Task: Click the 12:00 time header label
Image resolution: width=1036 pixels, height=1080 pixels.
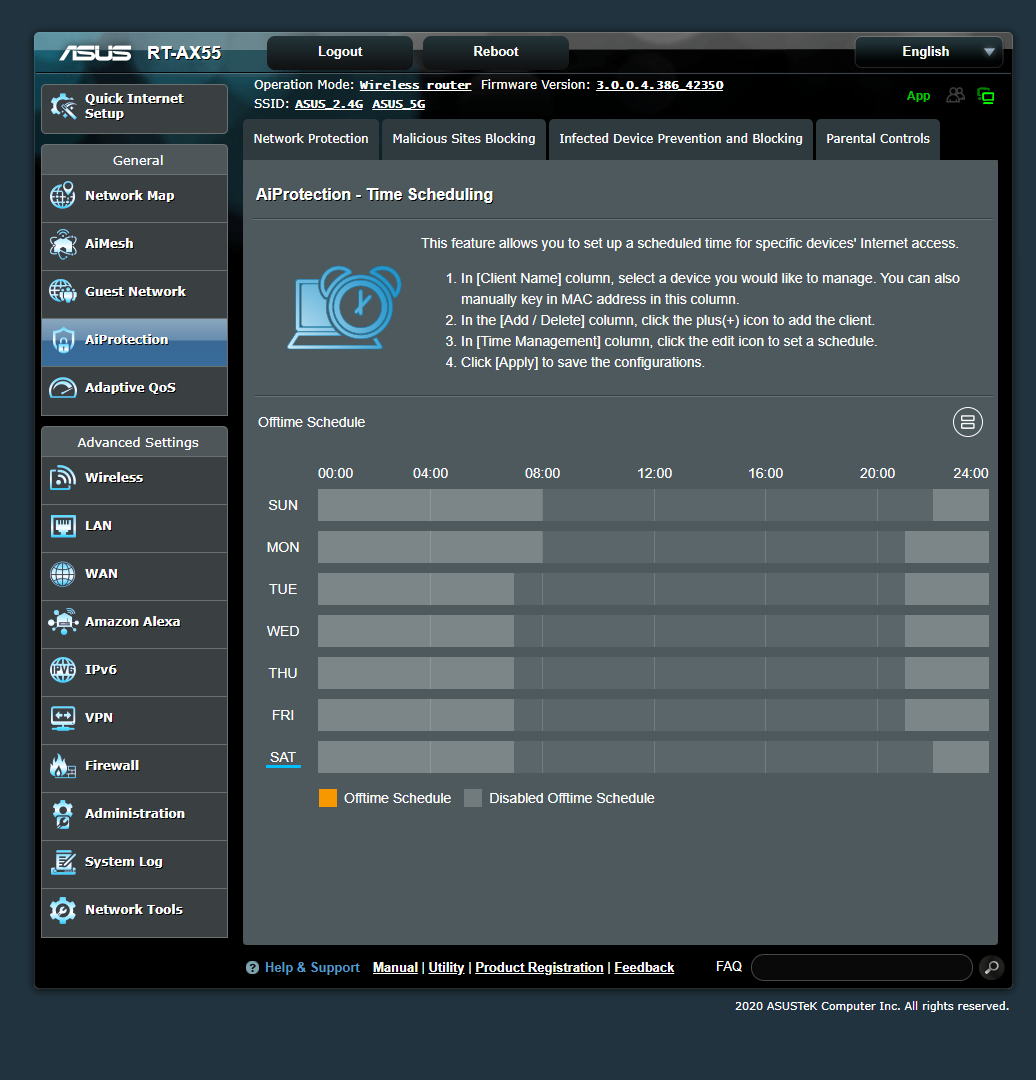Action: [x=654, y=473]
